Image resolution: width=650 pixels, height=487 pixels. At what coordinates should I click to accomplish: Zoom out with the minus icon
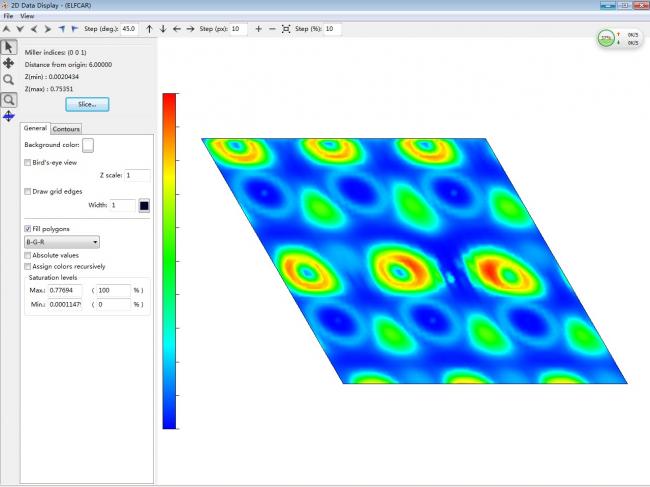coord(273,29)
